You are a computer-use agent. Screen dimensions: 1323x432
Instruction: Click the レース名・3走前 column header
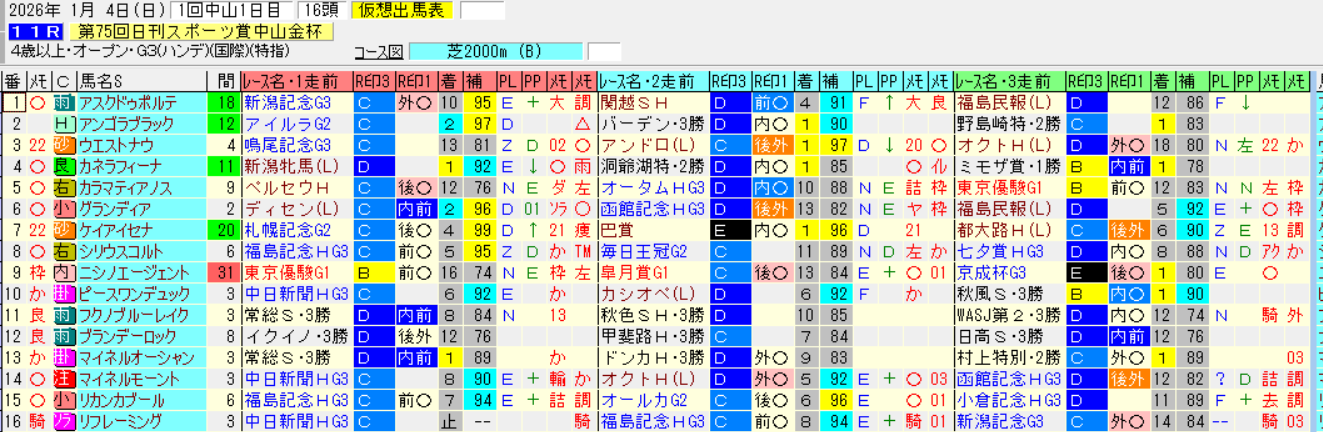tap(1008, 82)
